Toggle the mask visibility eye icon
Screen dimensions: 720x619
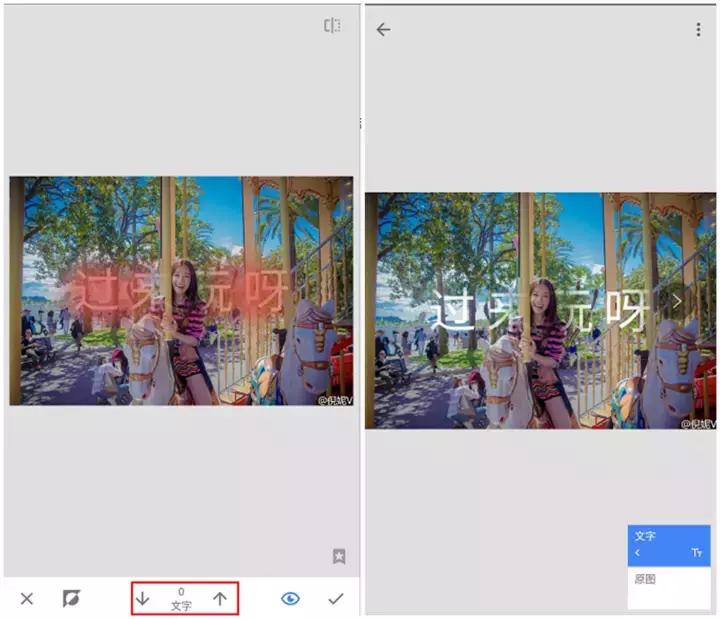pyautogui.click(x=290, y=598)
